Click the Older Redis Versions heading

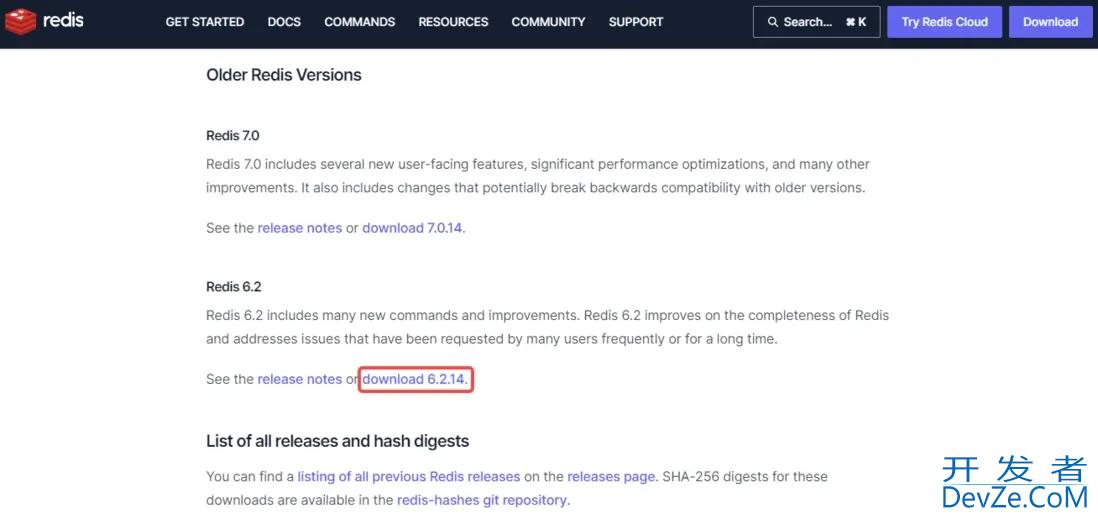tap(283, 75)
